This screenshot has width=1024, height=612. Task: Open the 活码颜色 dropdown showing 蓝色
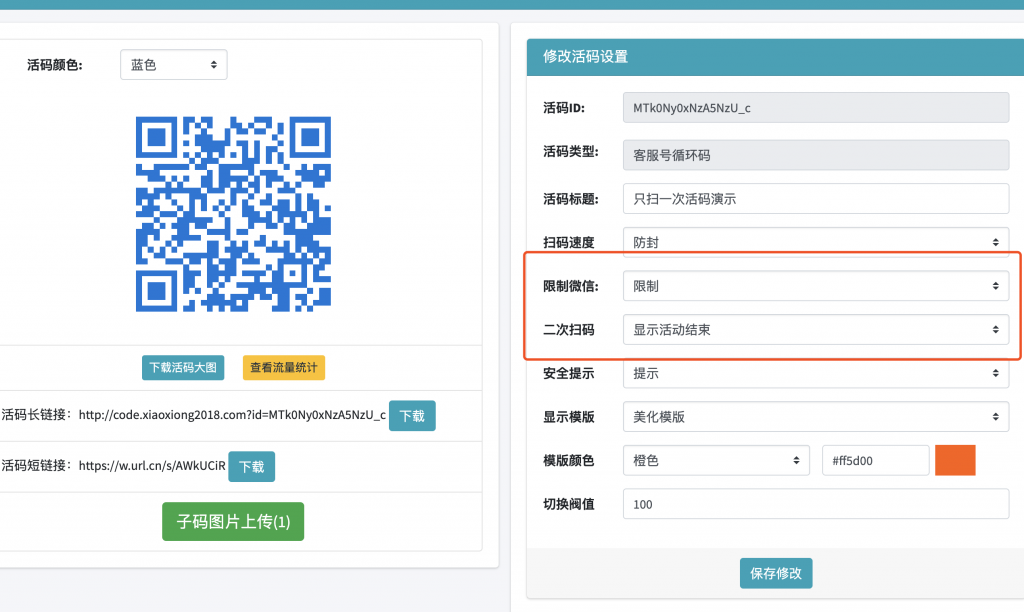click(174, 65)
